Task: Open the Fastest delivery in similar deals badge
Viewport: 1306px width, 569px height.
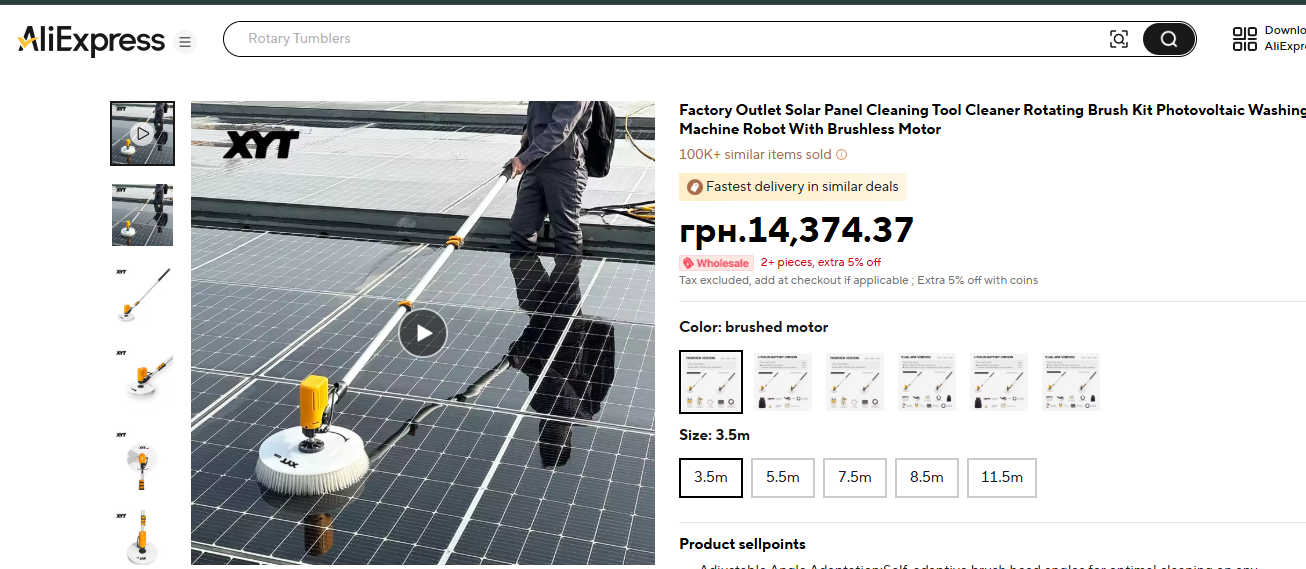Action: [x=793, y=187]
